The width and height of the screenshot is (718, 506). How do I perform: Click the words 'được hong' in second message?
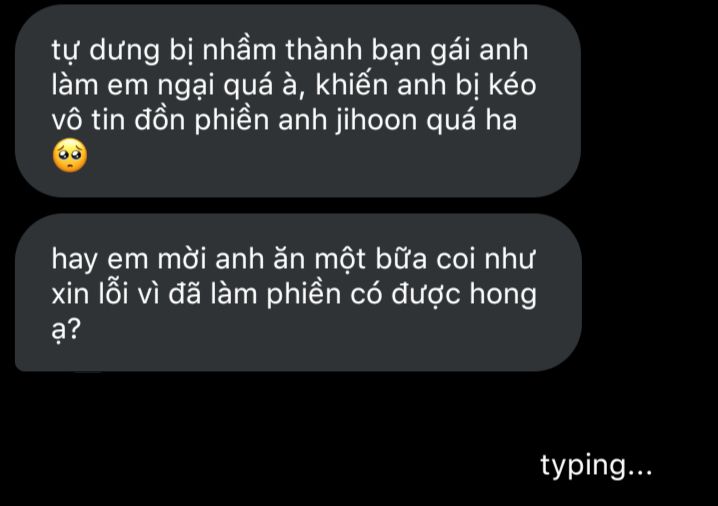463,295
